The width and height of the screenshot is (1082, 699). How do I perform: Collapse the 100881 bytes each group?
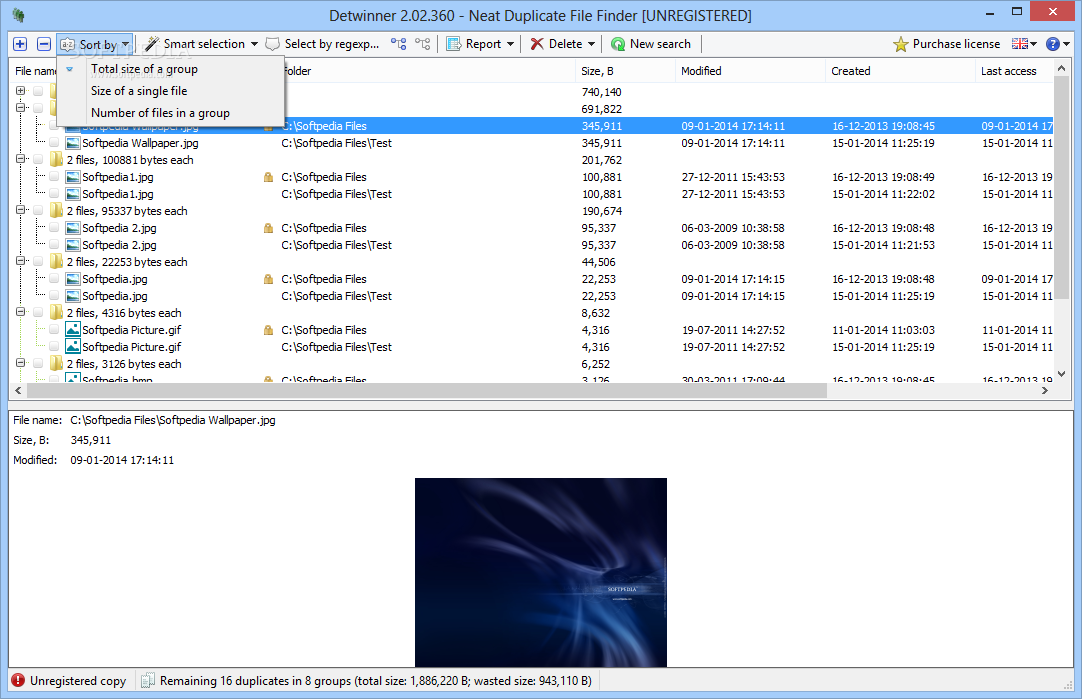click(21, 159)
